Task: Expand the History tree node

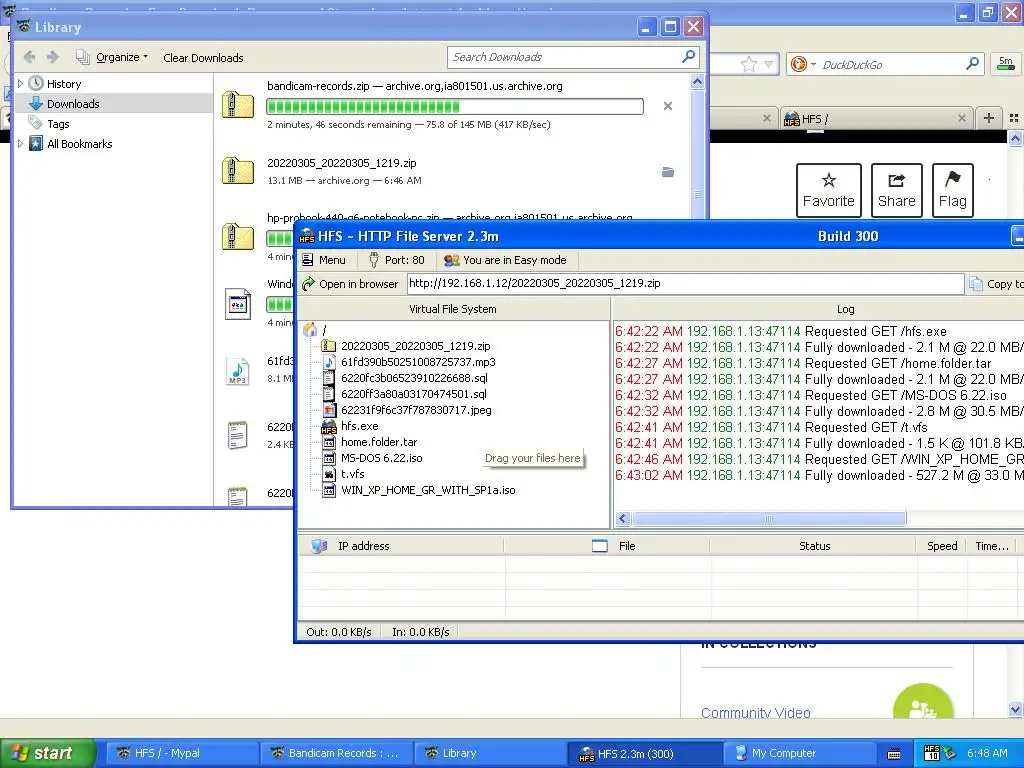Action: click(20, 84)
